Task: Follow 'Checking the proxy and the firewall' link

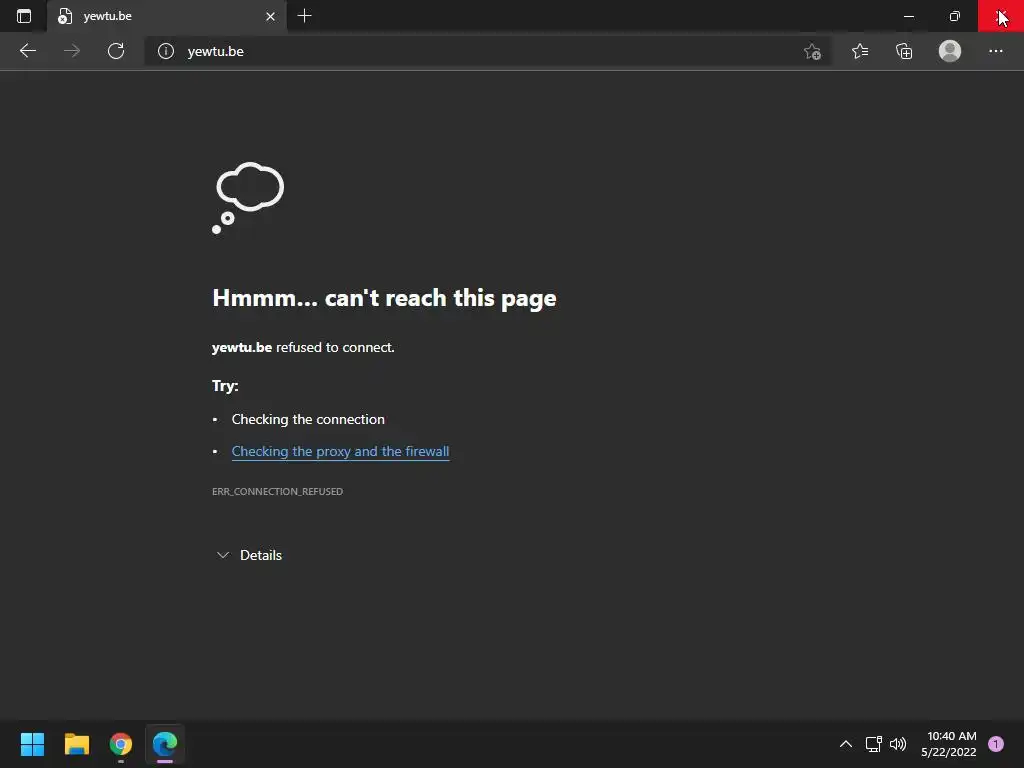Action: (x=340, y=451)
